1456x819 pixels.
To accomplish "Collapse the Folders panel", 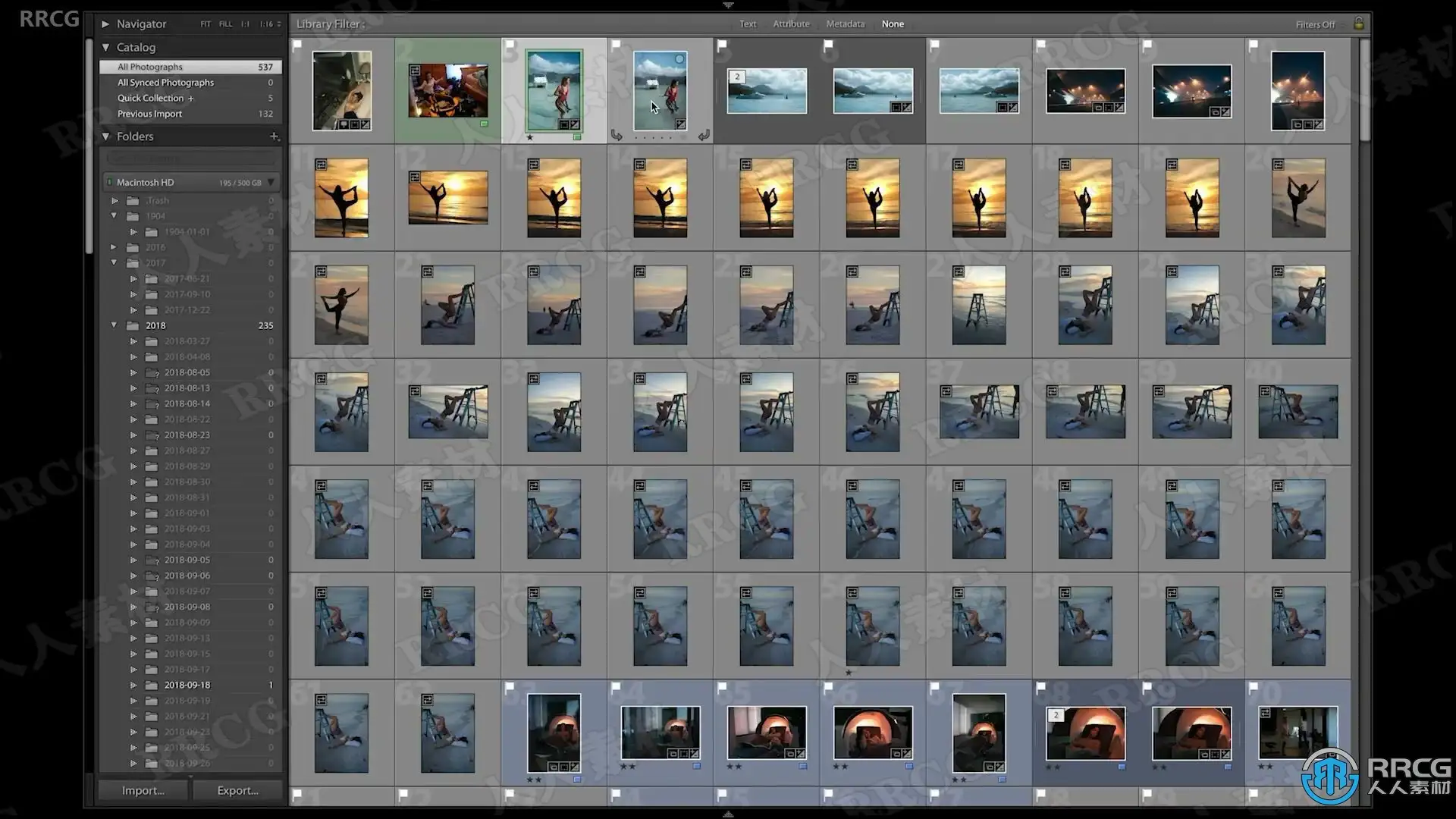I will click(x=106, y=136).
